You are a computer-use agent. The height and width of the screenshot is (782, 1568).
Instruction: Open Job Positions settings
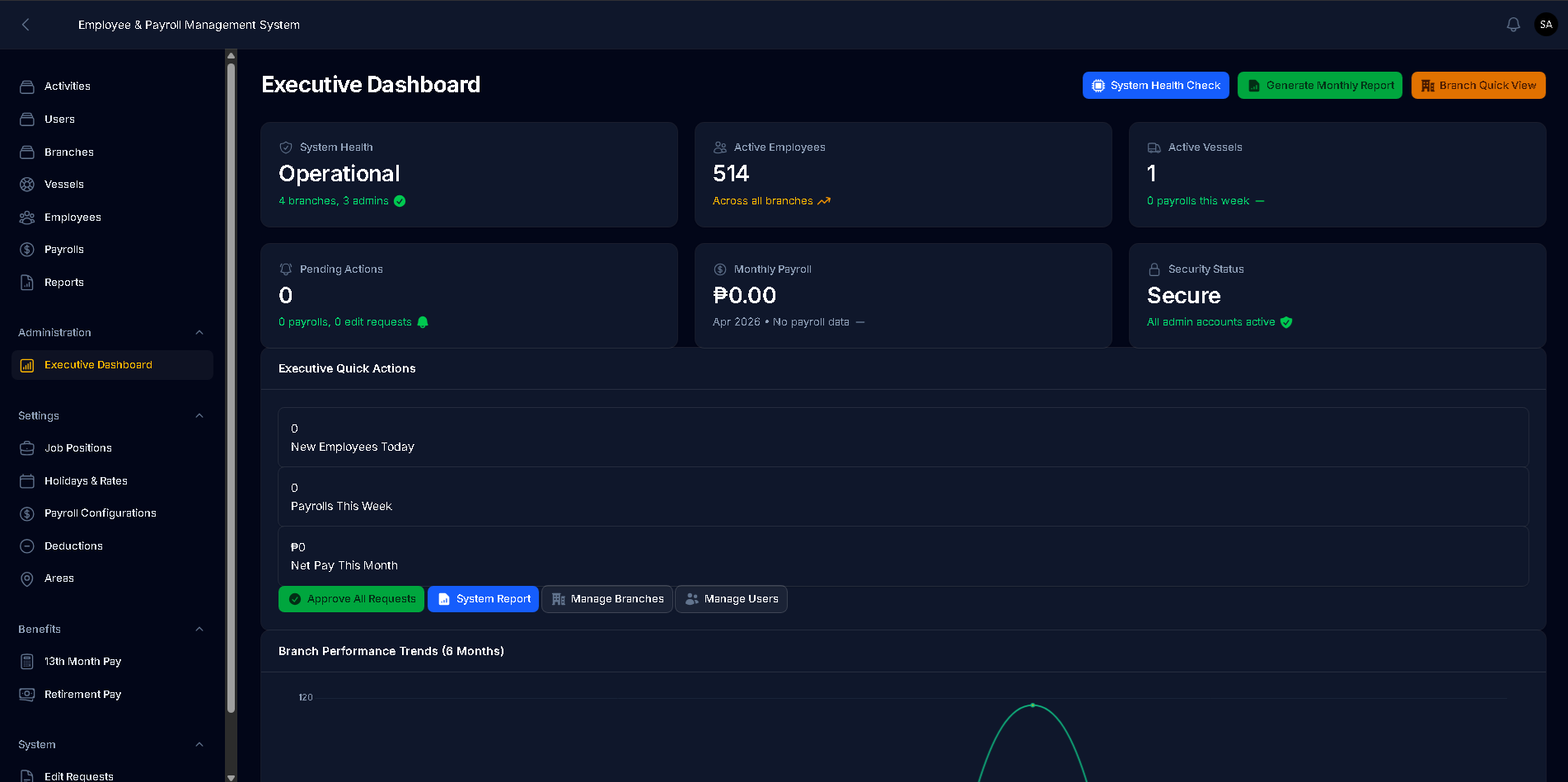click(112, 448)
